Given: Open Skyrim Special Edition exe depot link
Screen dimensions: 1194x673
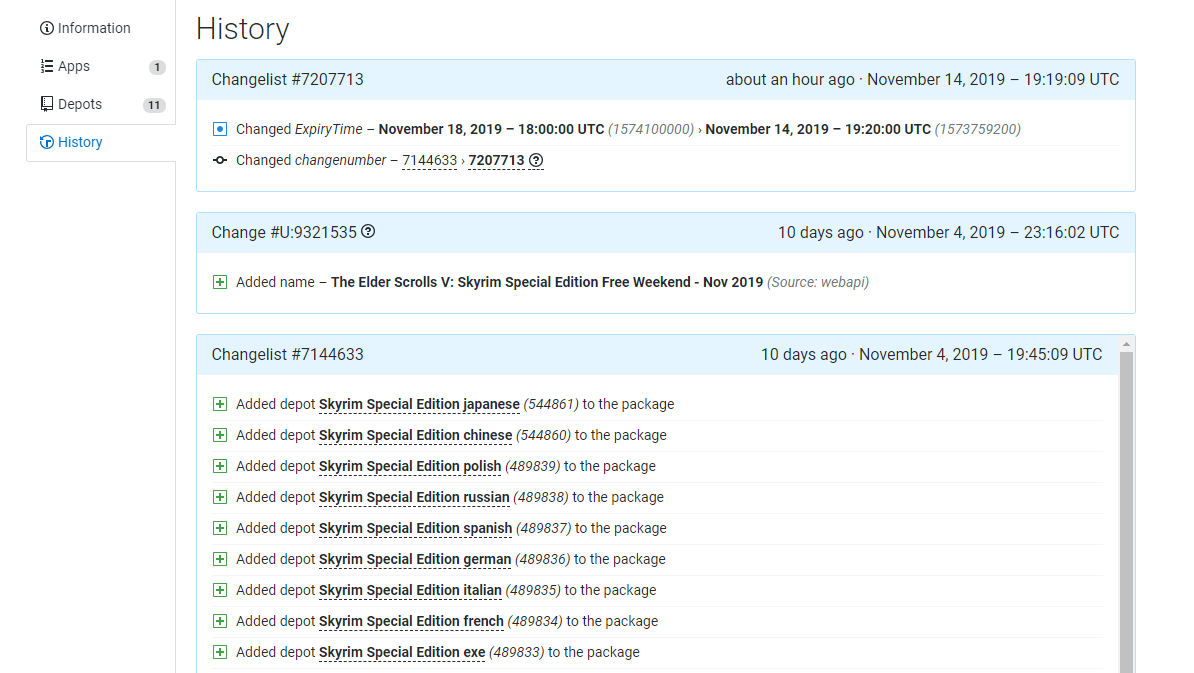Looking at the screenshot, I should (x=402, y=652).
